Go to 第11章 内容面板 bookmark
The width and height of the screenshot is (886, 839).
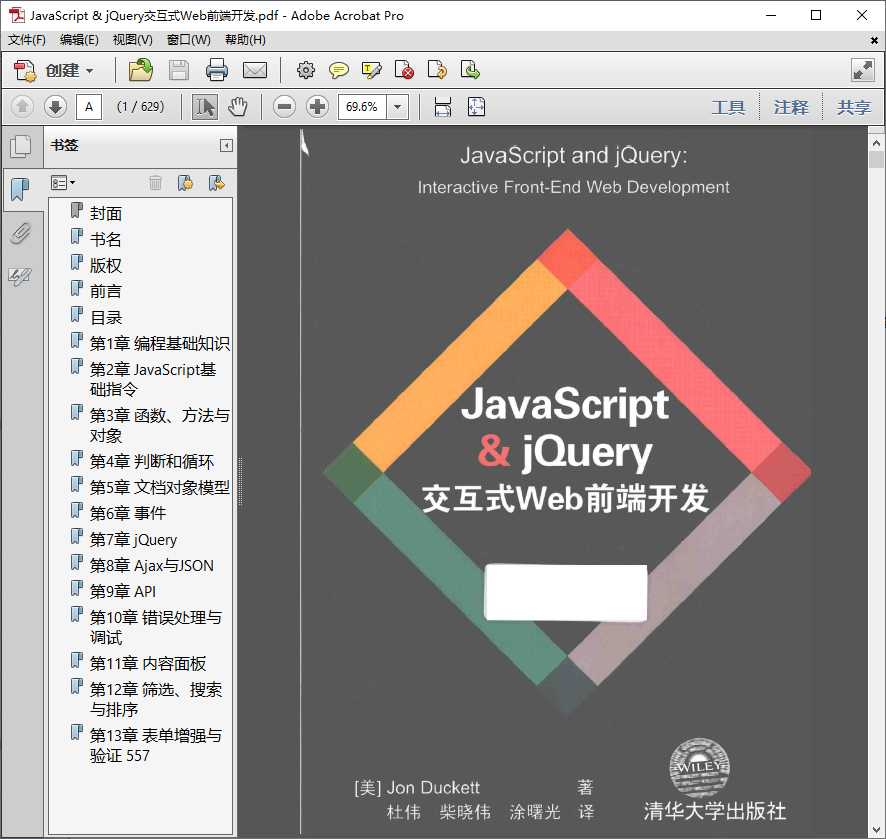pyautogui.click(x=147, y=663)
